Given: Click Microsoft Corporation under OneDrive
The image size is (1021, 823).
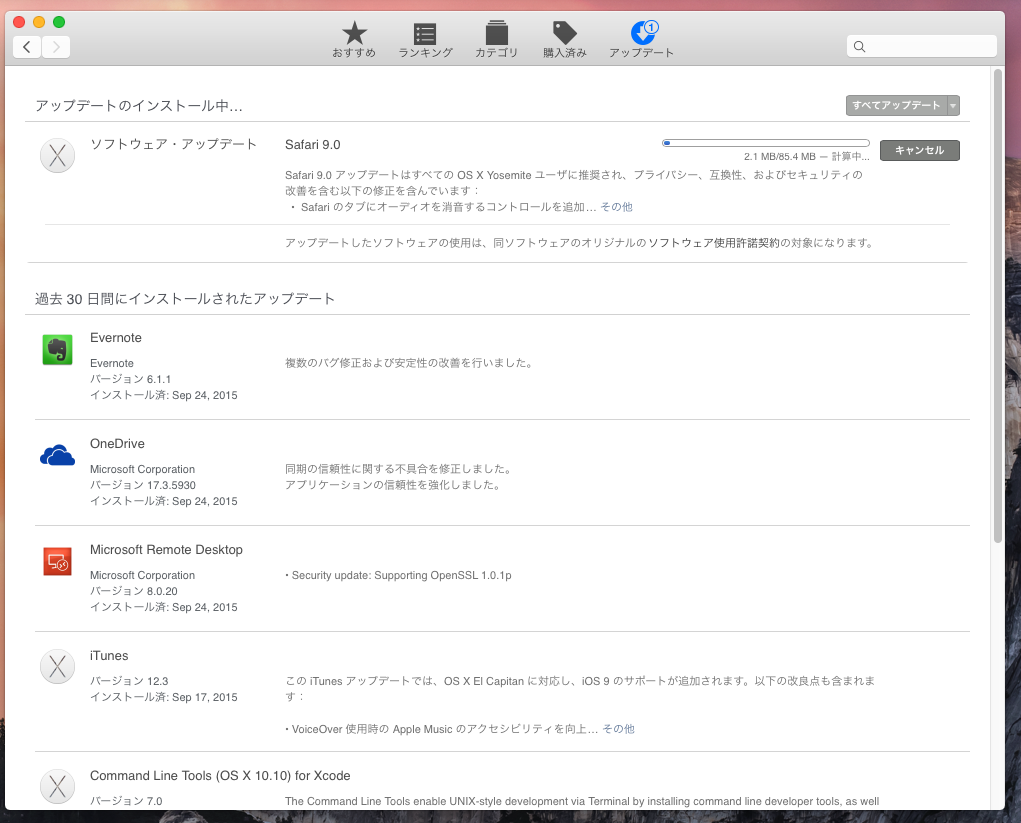Looking at the screenshot, I should [142, 469].
